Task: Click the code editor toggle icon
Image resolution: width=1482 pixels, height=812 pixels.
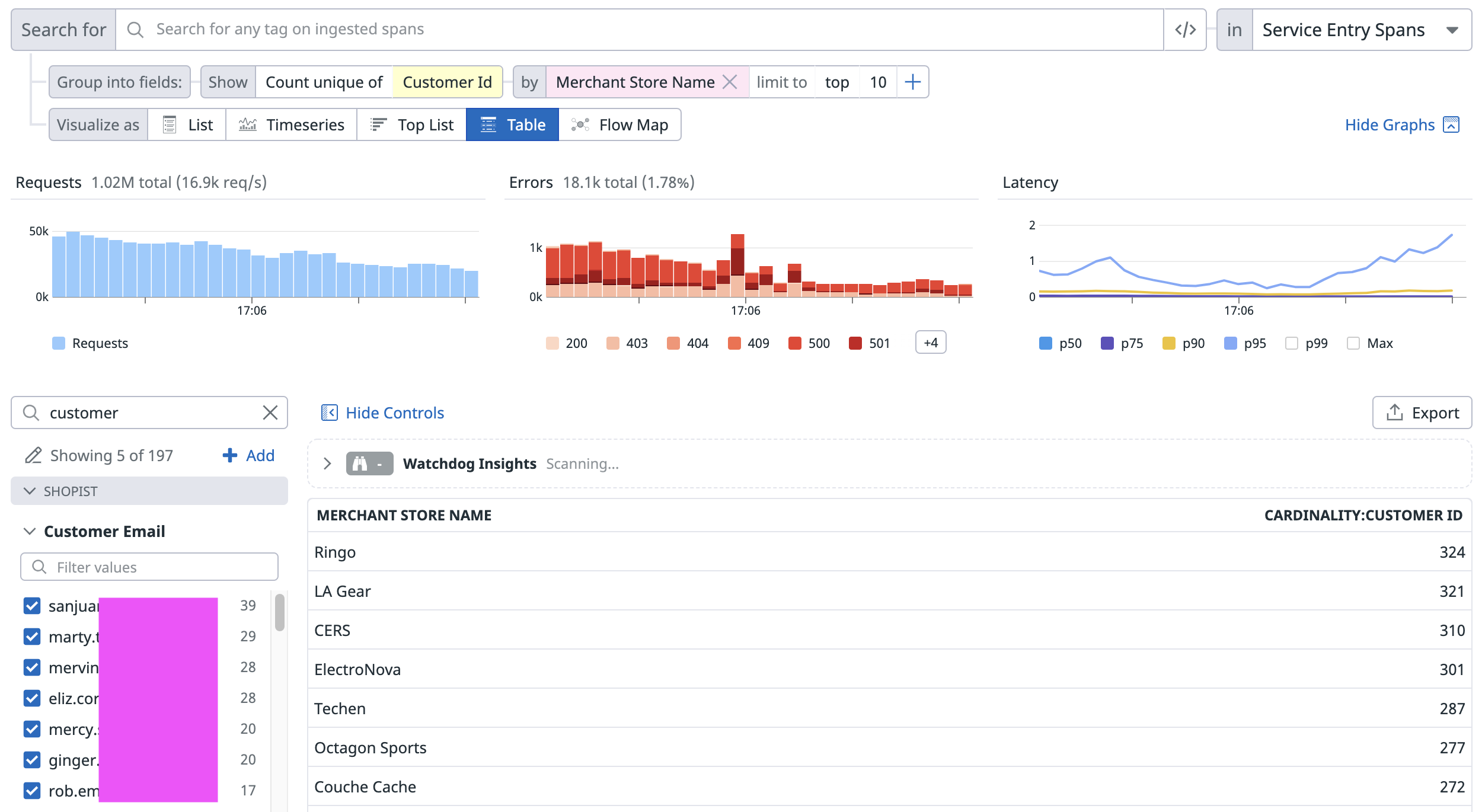Action: click(x=1184, y=30)
